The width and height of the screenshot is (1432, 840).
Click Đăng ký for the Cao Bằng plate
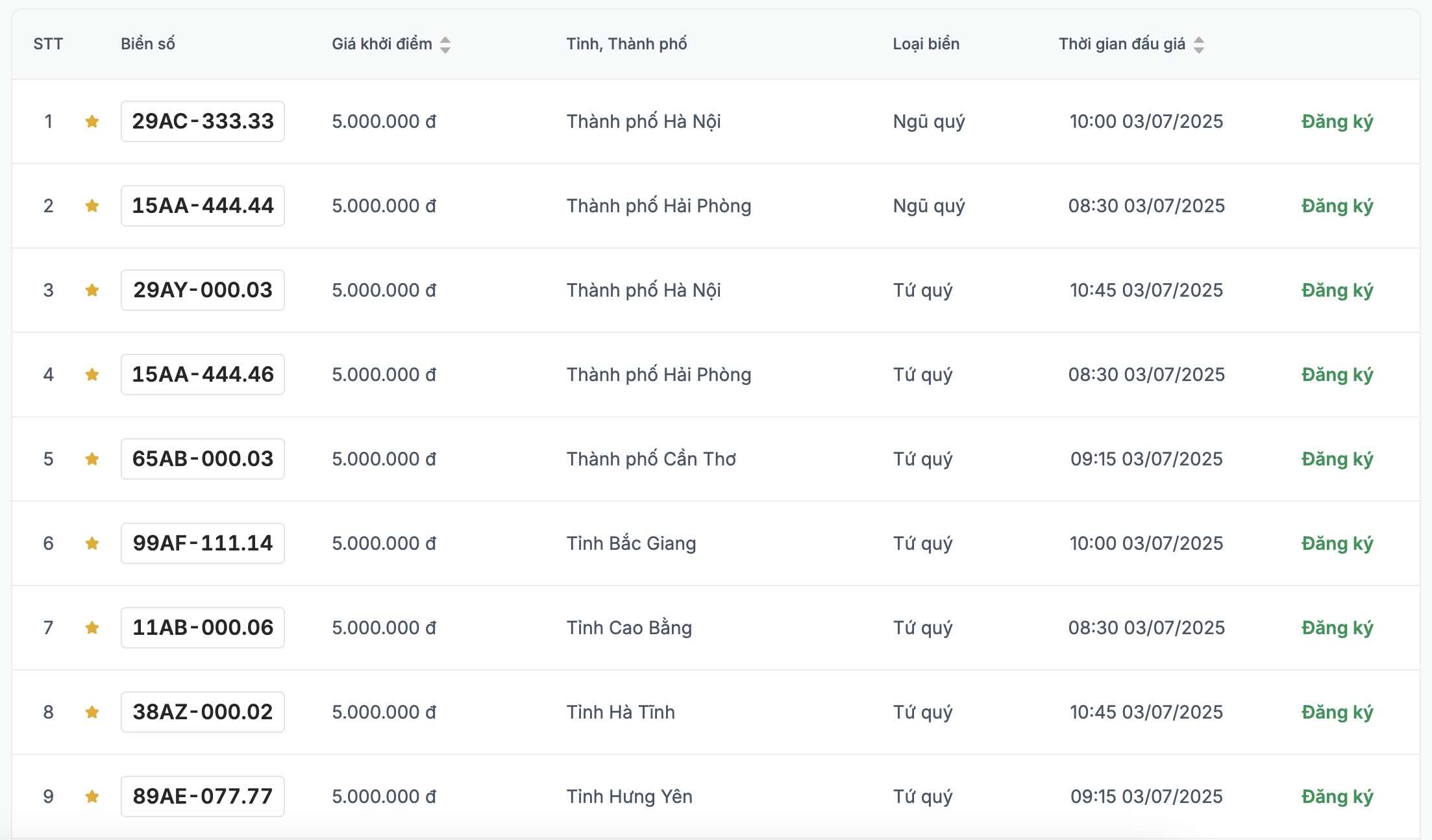1337,628
